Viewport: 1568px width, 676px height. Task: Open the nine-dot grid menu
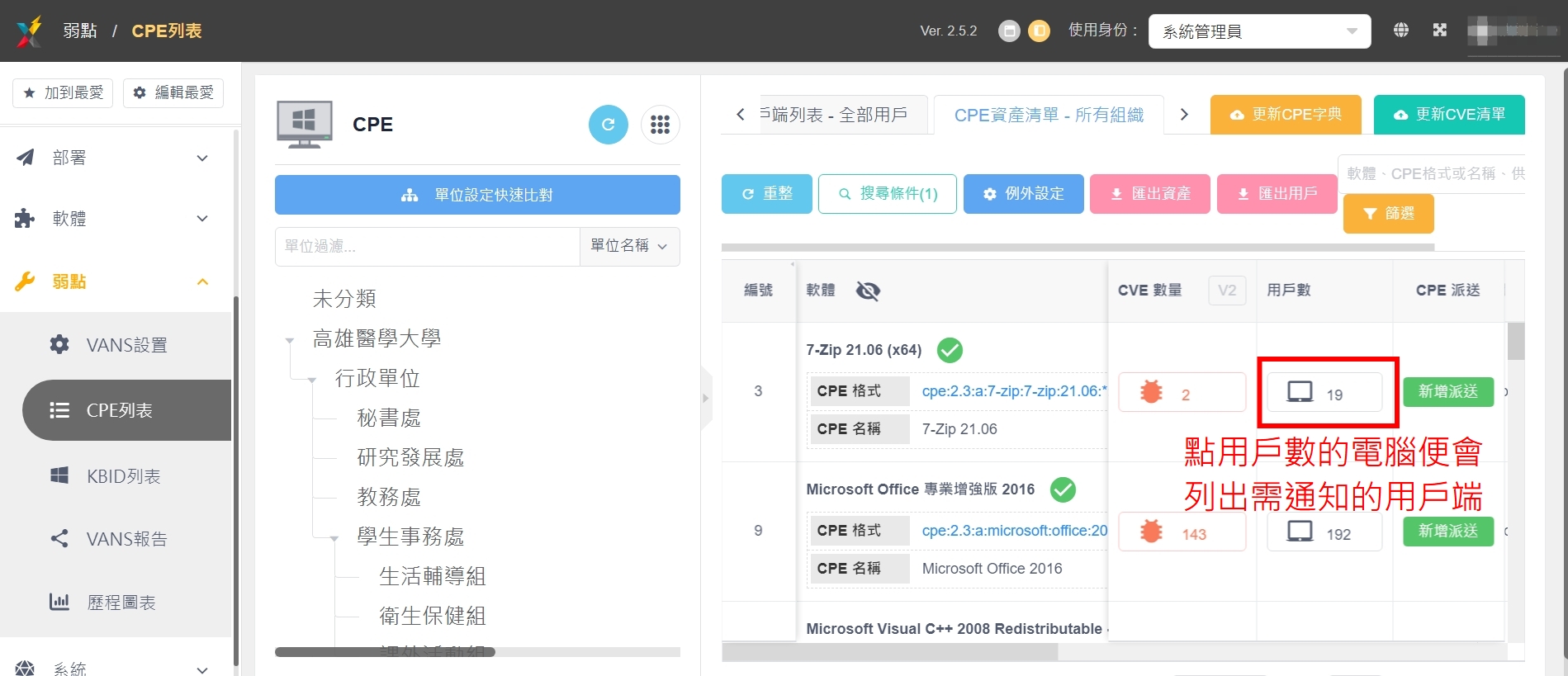tap(660, 125)
